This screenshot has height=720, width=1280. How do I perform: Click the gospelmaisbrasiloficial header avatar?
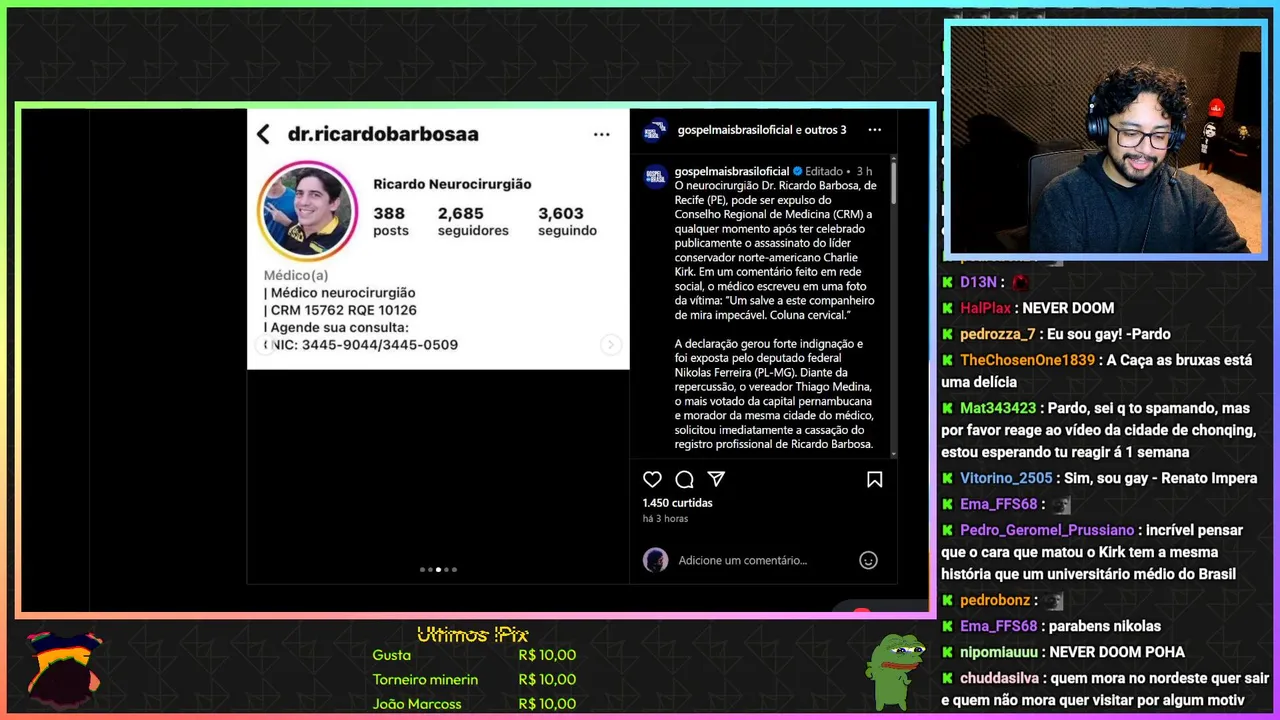coord(655,130)
